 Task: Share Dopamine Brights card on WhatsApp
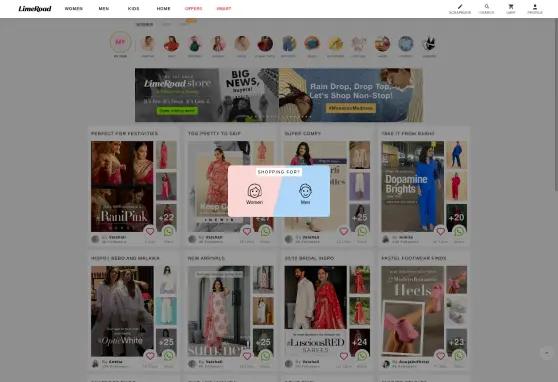click(459, 231)
